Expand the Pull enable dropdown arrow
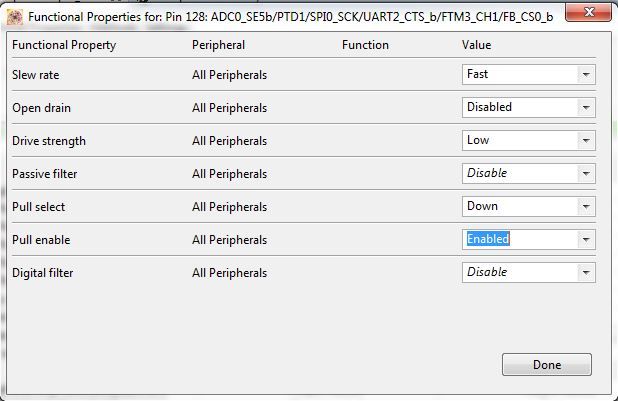618x401 pixels. pos(585,240)
